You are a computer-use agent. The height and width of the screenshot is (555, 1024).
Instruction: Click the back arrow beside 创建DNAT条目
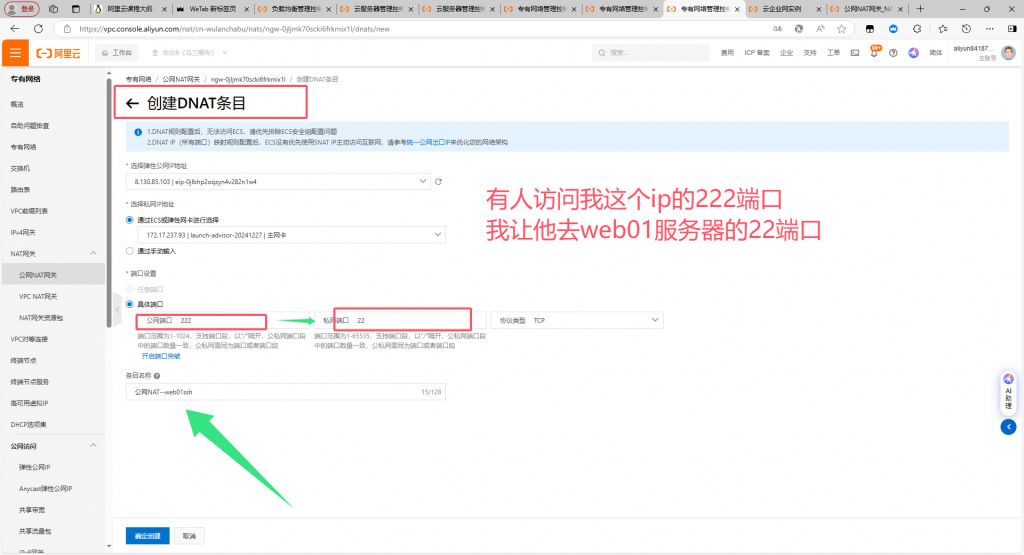click(132, 103)
